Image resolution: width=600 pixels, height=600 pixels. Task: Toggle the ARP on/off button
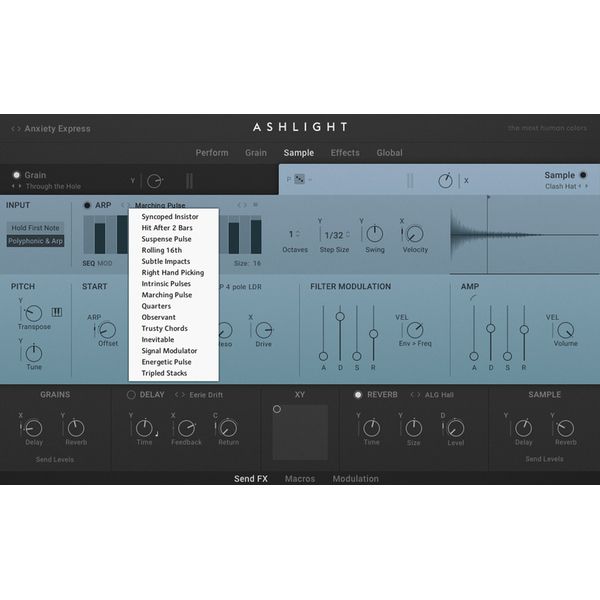click(87, 205)
